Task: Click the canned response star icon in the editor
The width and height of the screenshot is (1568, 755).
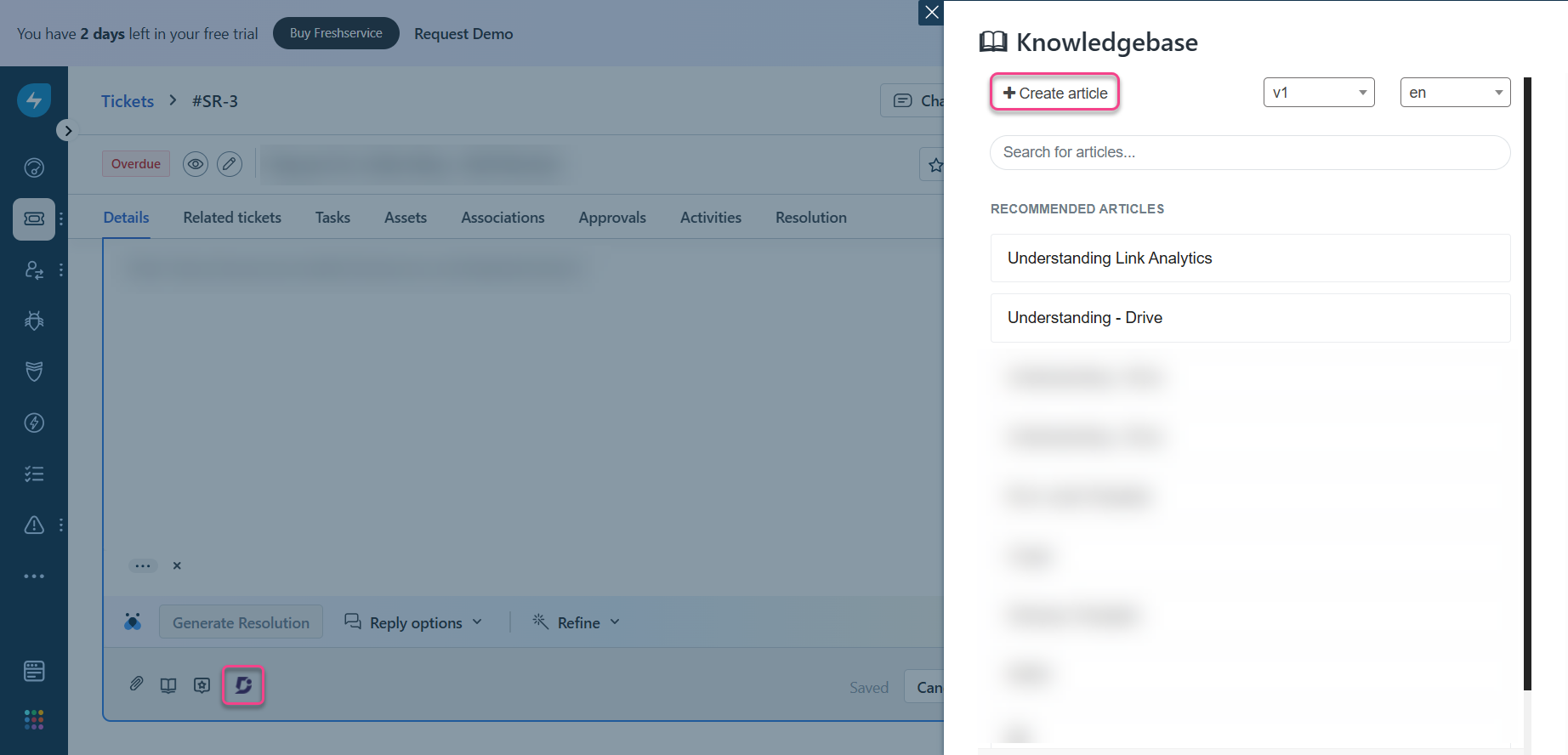Action: tap(202, 685)
